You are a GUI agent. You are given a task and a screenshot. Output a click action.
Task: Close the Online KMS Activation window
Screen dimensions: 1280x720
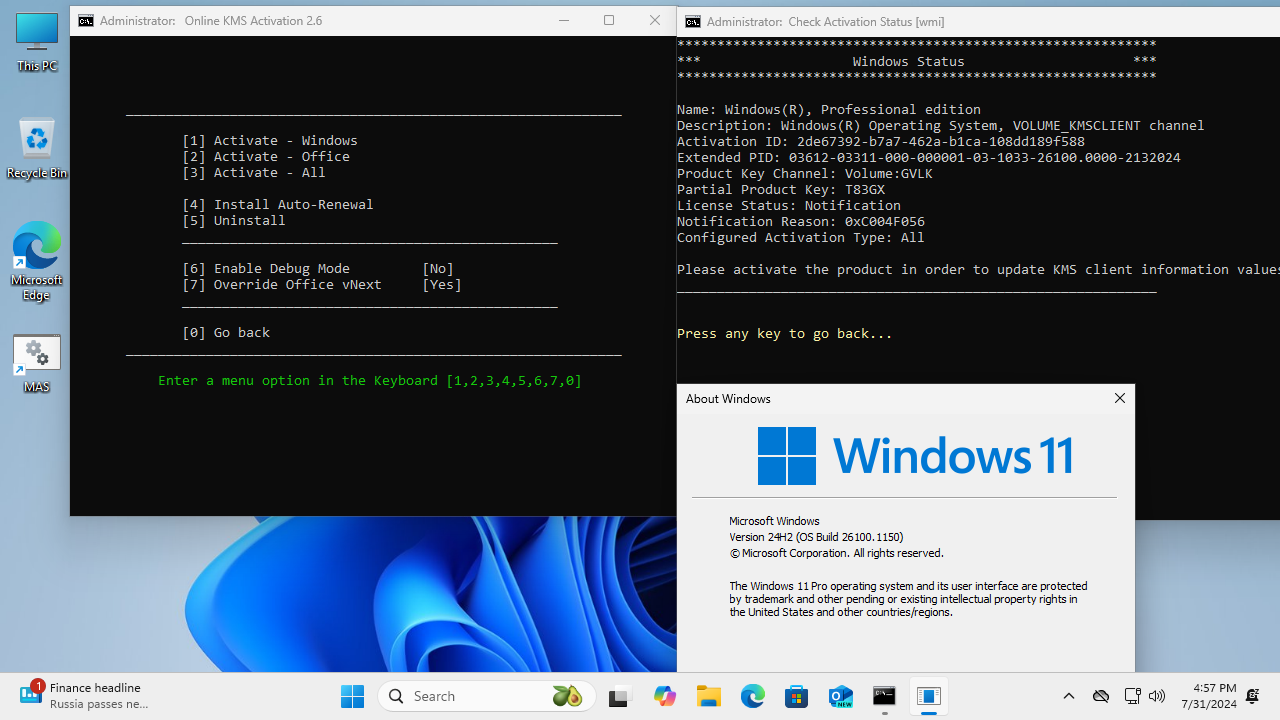pos(655,20)
